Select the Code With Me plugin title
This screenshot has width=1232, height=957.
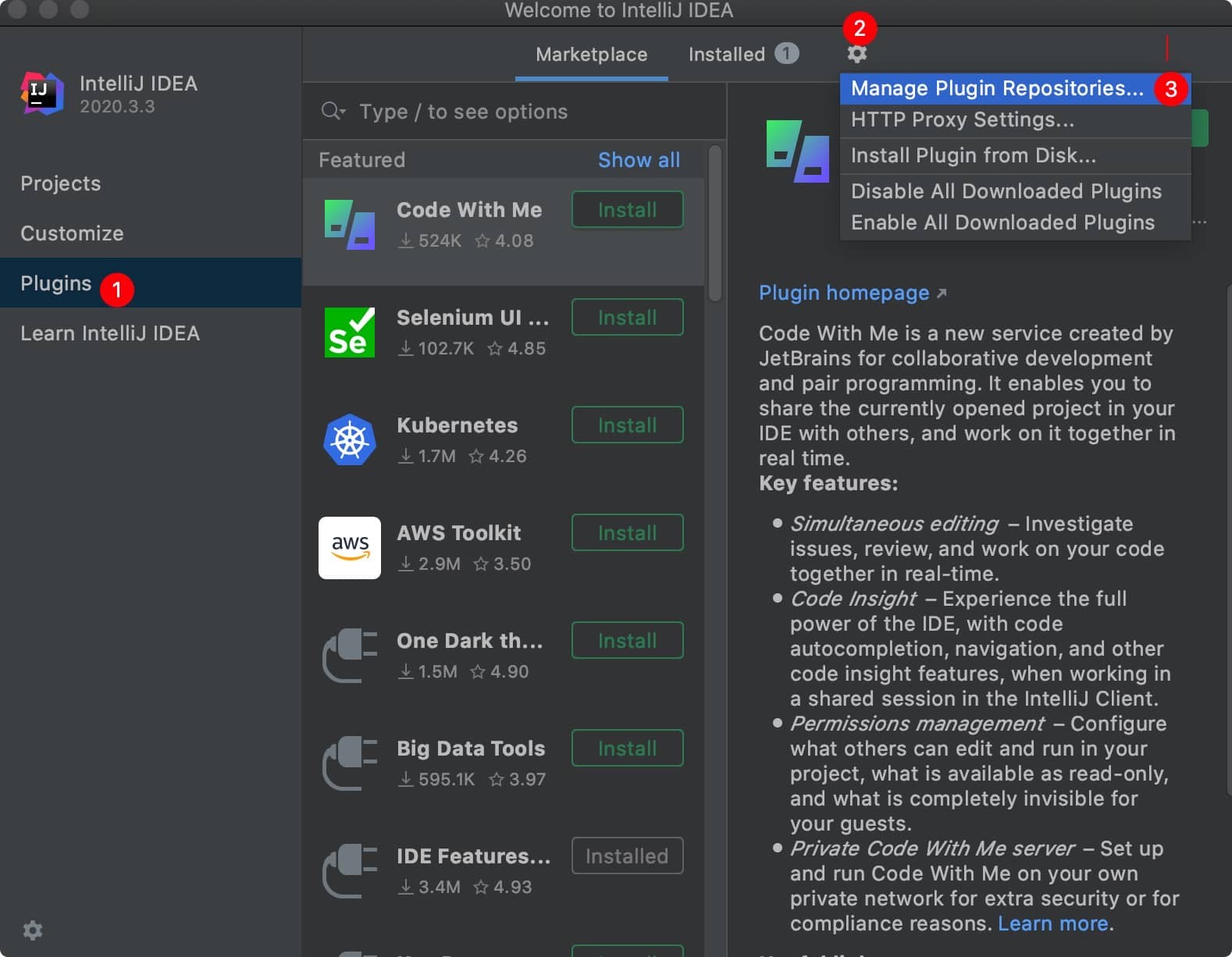coord(469,210)
